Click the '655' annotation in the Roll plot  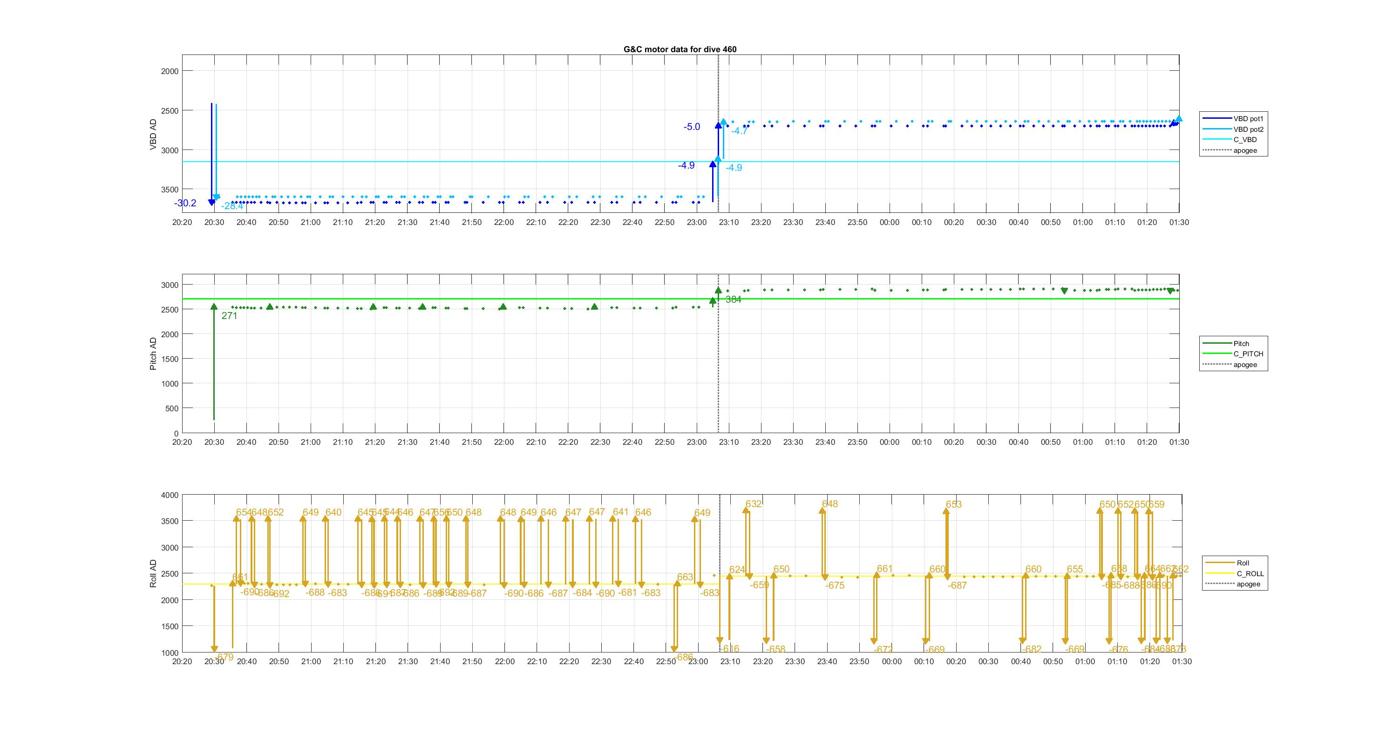(1074, 570)
